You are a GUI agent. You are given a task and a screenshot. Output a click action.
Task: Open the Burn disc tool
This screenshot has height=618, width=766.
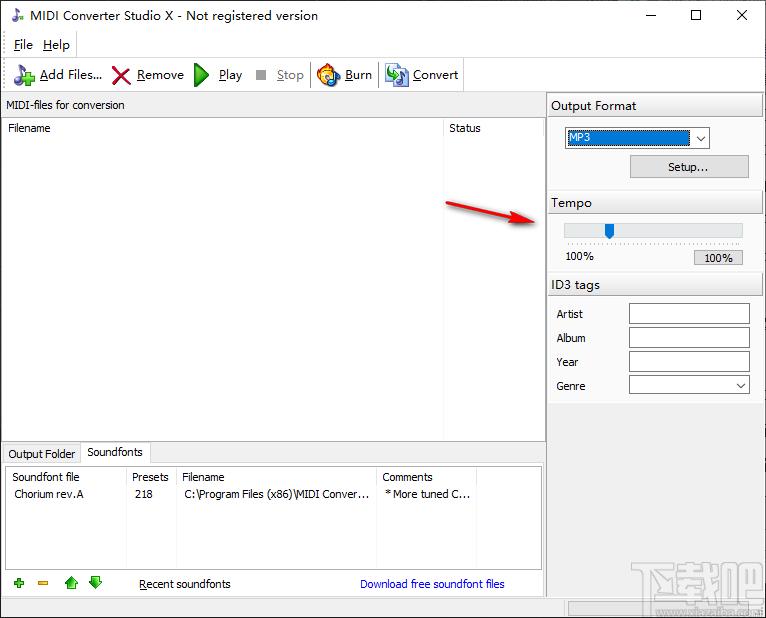click(344, 75)
